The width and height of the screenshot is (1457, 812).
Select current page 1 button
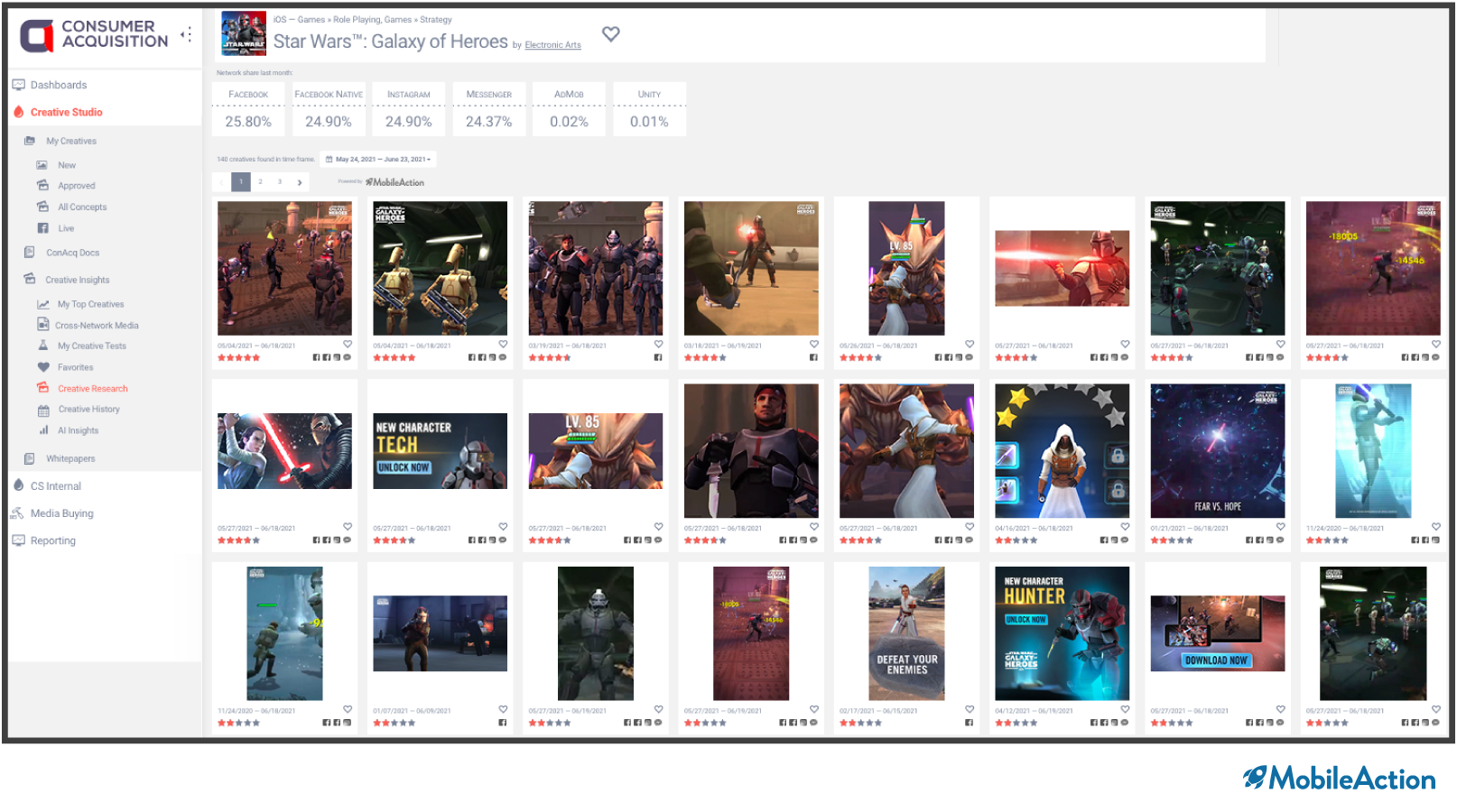[x=241, y=181]
